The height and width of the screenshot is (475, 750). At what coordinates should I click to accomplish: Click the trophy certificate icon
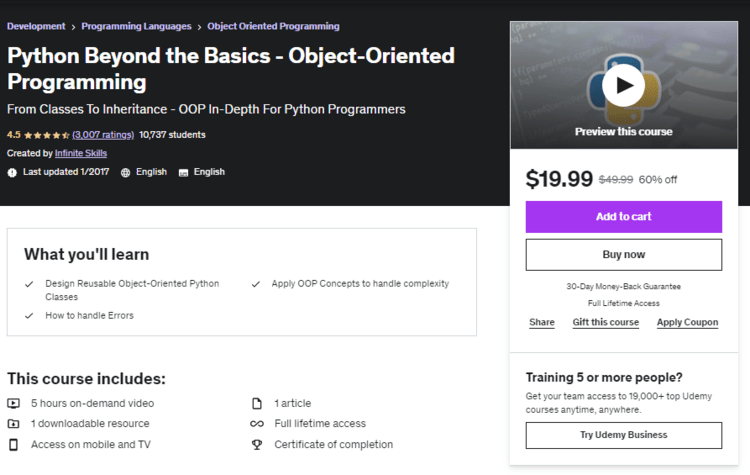pyautogui.click(x=257, y=445)
